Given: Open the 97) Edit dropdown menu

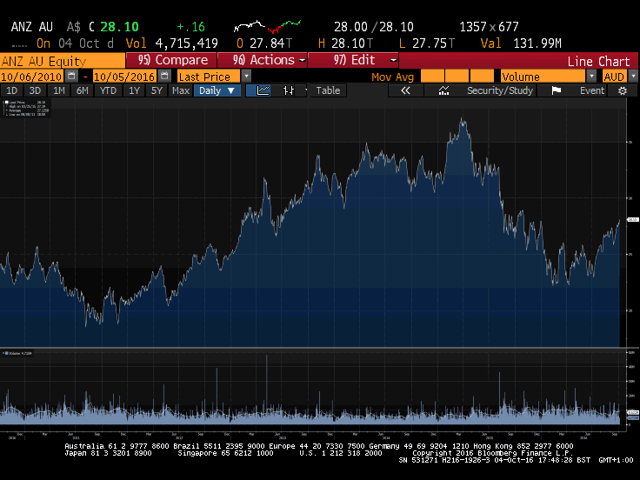Looking at the screenshot, I should click(x=353, y=60).
